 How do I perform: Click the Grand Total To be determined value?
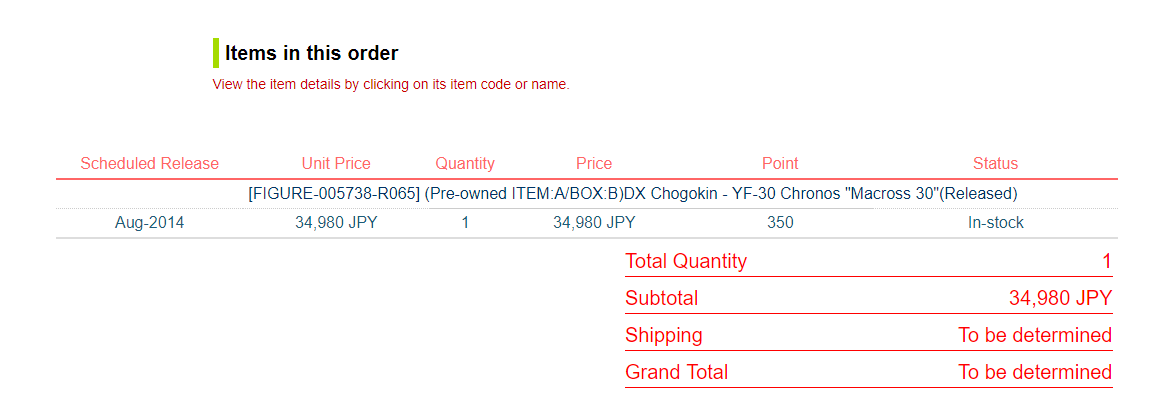pos(1035,372)
